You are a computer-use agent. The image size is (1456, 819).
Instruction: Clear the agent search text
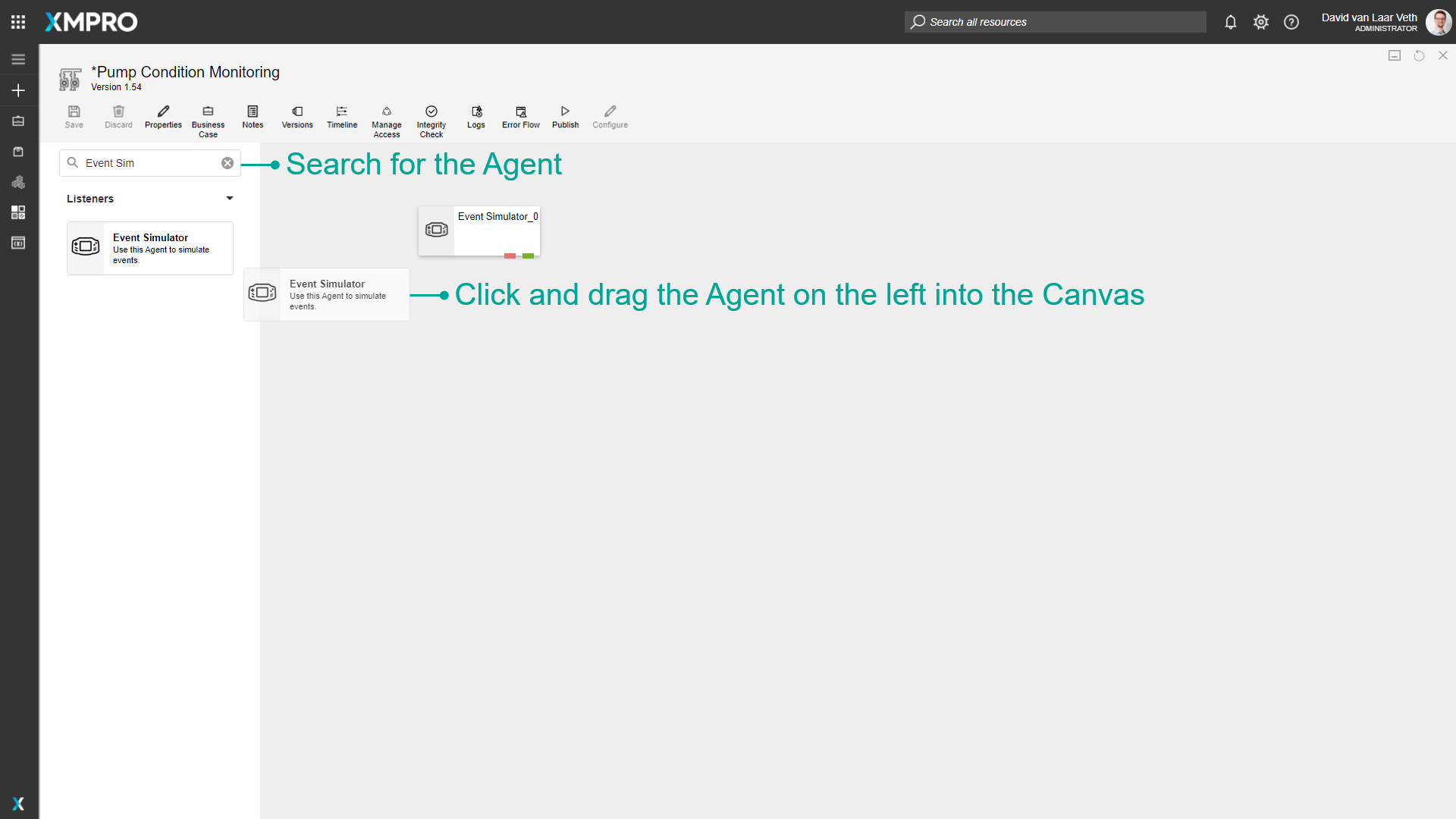[x=227, y=163]
